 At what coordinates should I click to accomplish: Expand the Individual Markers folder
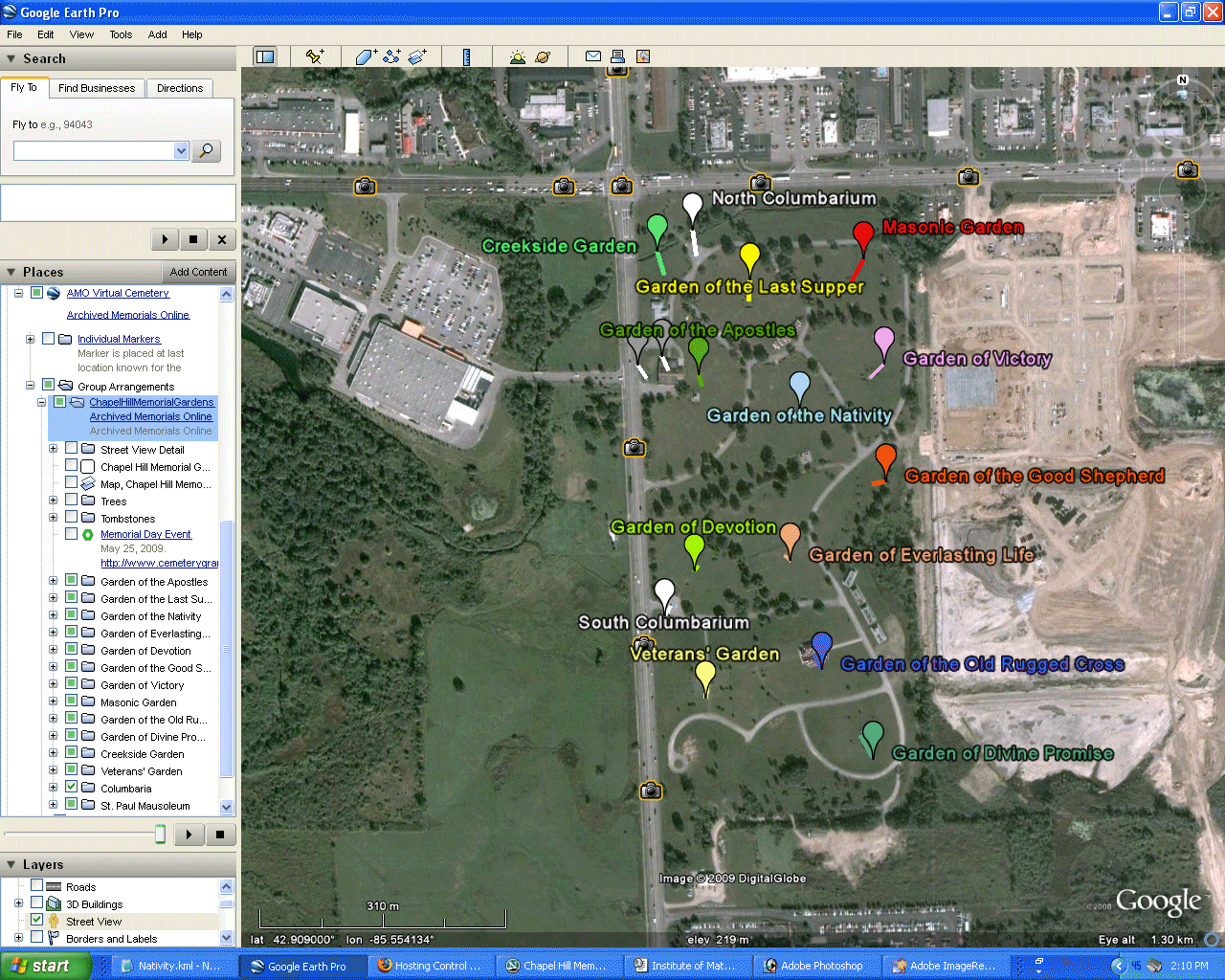tap(31, 339)
